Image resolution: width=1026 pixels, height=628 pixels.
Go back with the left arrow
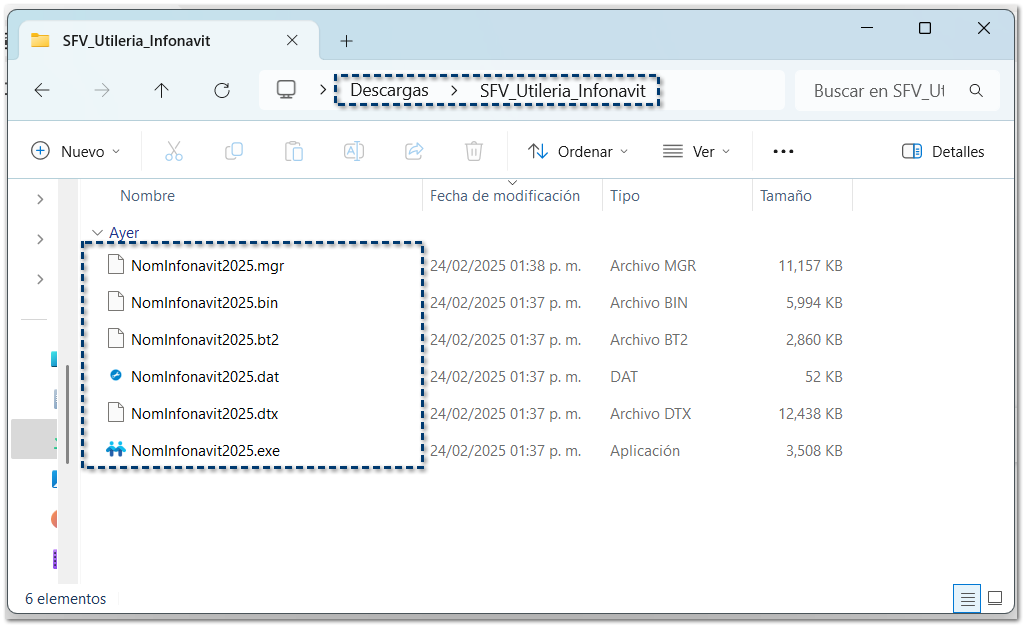[x=42, y=90]
